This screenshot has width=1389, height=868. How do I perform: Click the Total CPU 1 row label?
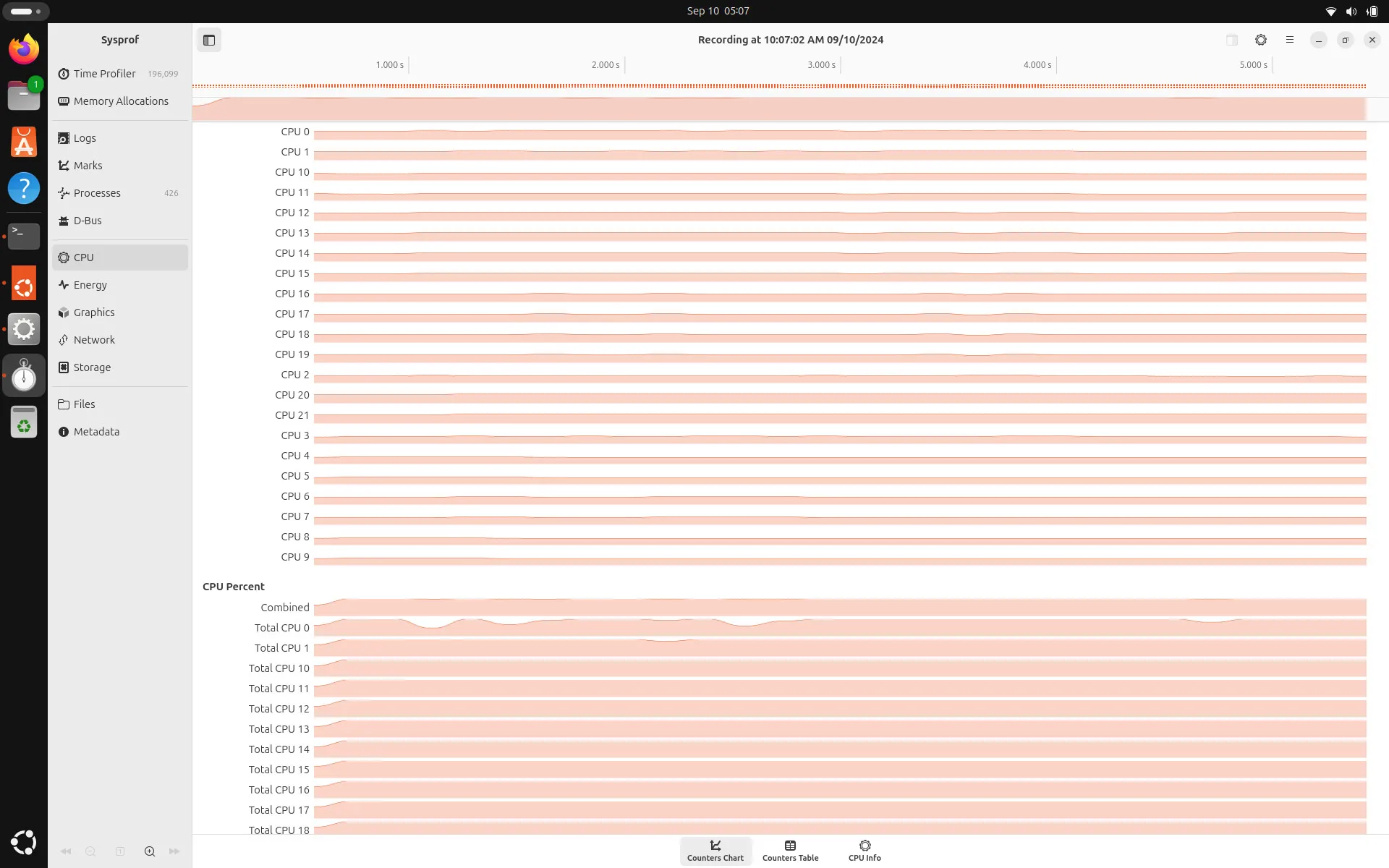282,648
